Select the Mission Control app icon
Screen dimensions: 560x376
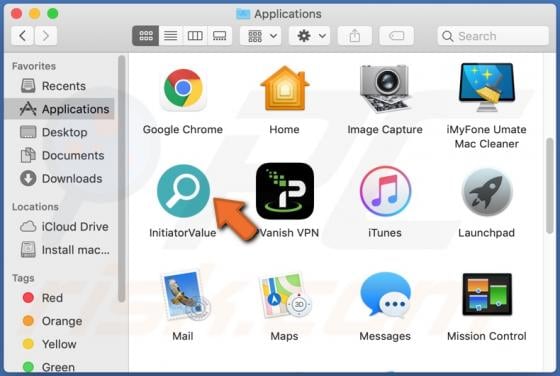(x=487, y=295)
